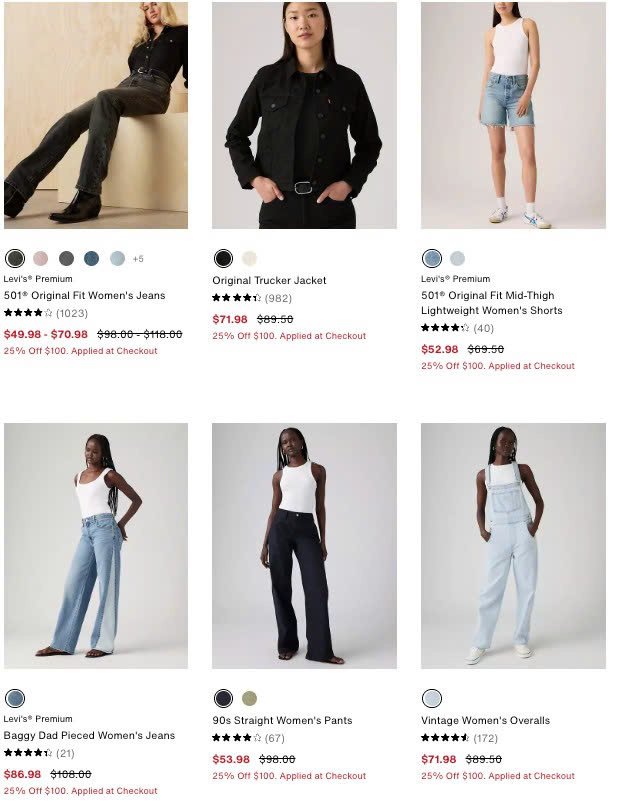Screen dimensions: 619x805
Task: View light overalls model product image
Action: point(513,546)
